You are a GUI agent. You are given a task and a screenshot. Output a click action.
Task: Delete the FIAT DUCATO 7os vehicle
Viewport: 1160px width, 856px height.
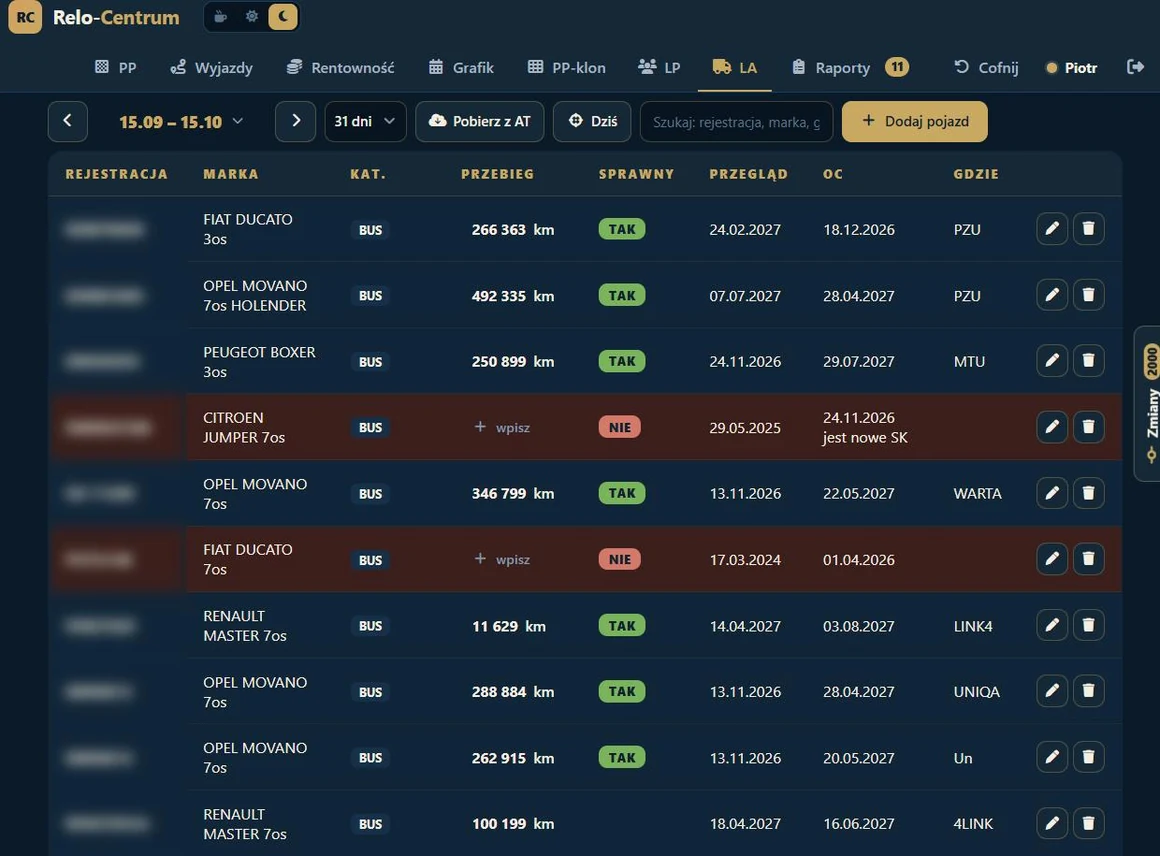point(1088,559)
